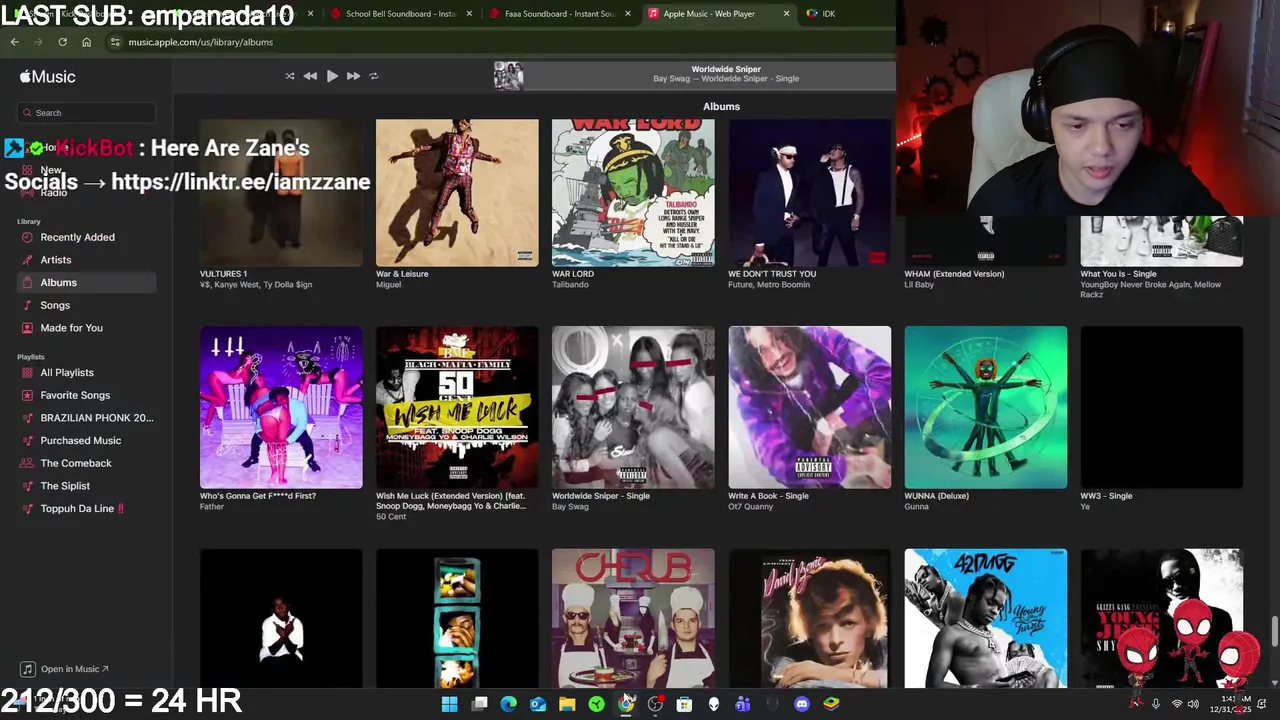Click the artist name Talibando
Image resolution: width=1280 pixels, height=720 pixels.
[570, 285]
